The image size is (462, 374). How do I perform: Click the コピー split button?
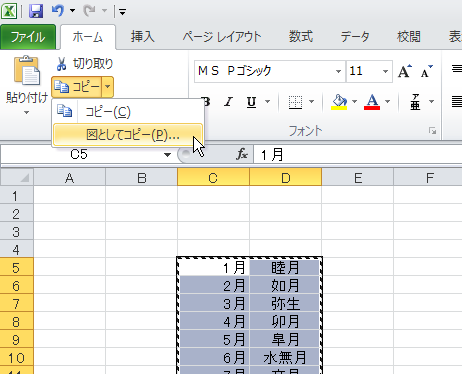click(77, 87)
